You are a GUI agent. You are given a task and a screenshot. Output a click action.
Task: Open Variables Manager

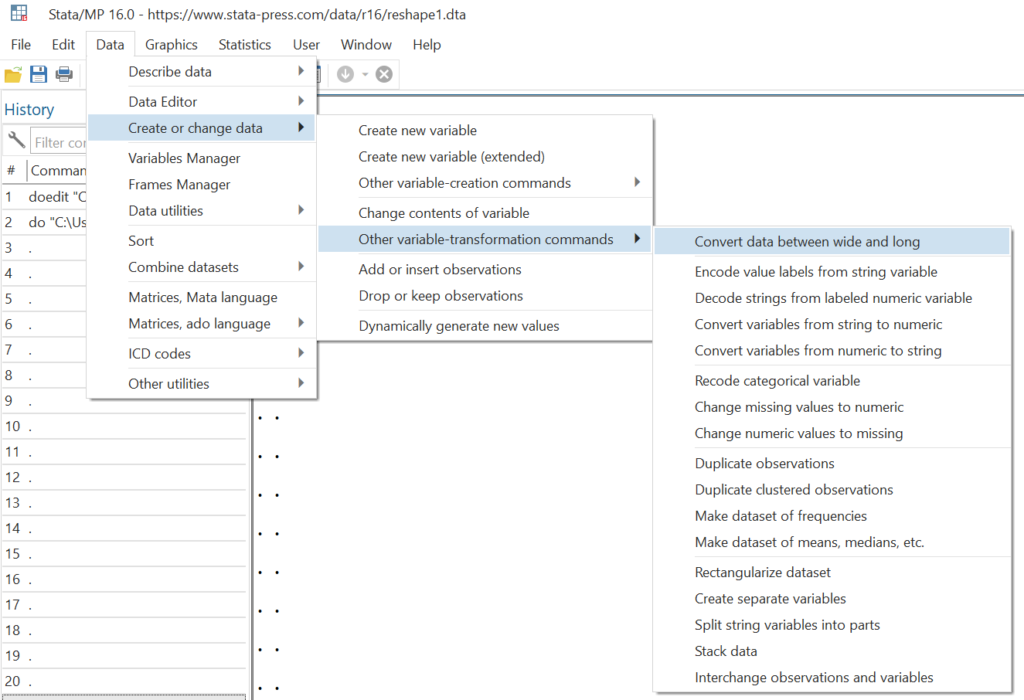pyautogui.click(x=201, y=158)
